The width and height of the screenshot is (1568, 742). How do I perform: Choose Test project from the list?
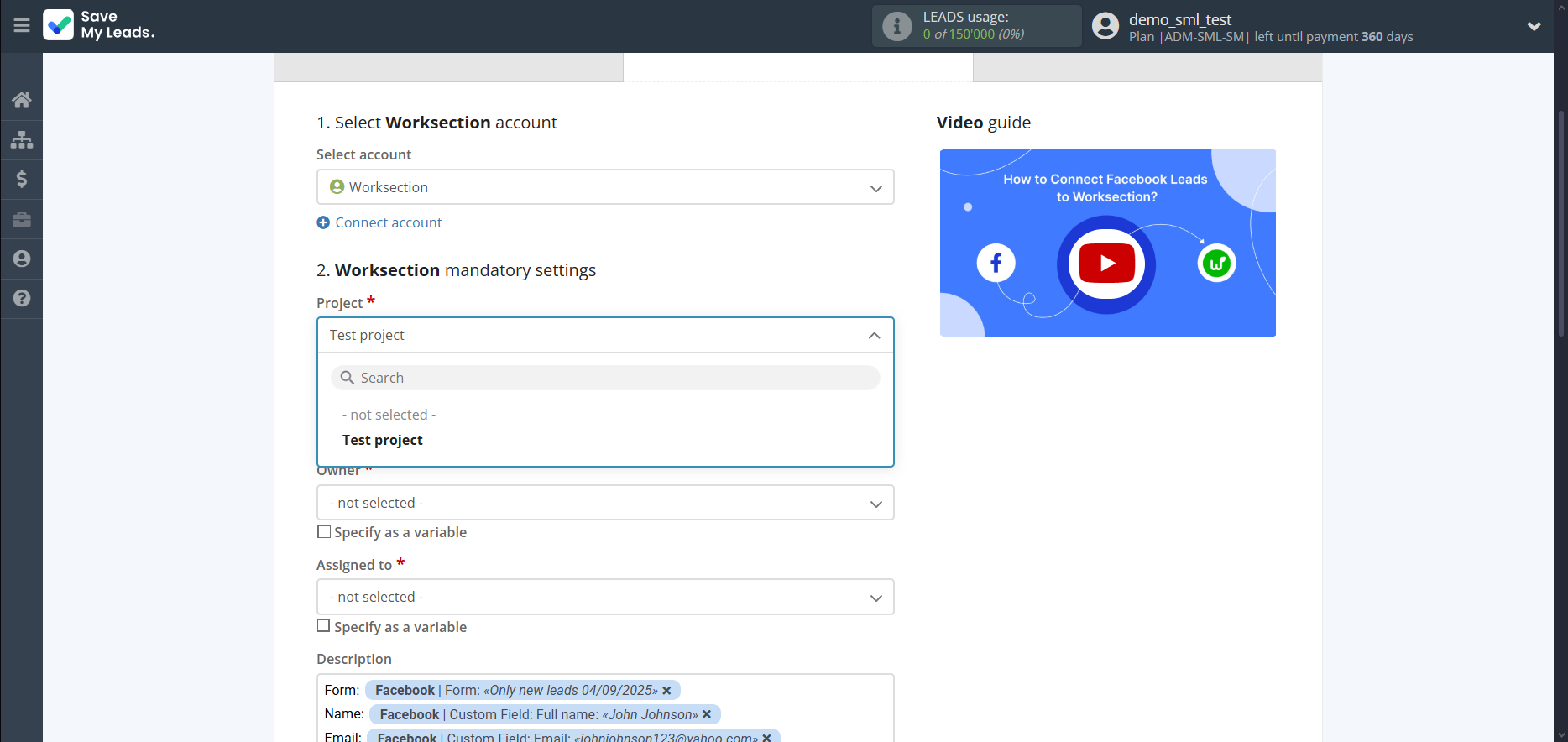tap(383, 440)
